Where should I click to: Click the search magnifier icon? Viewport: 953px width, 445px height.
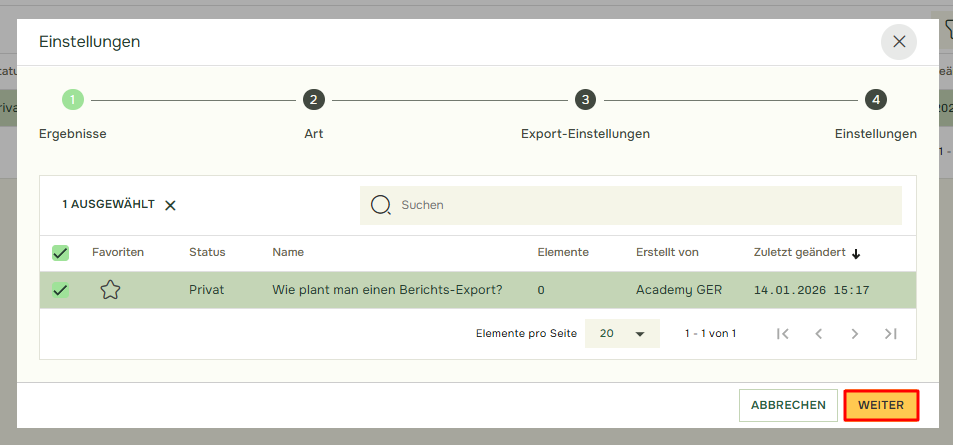coord(381,205)
